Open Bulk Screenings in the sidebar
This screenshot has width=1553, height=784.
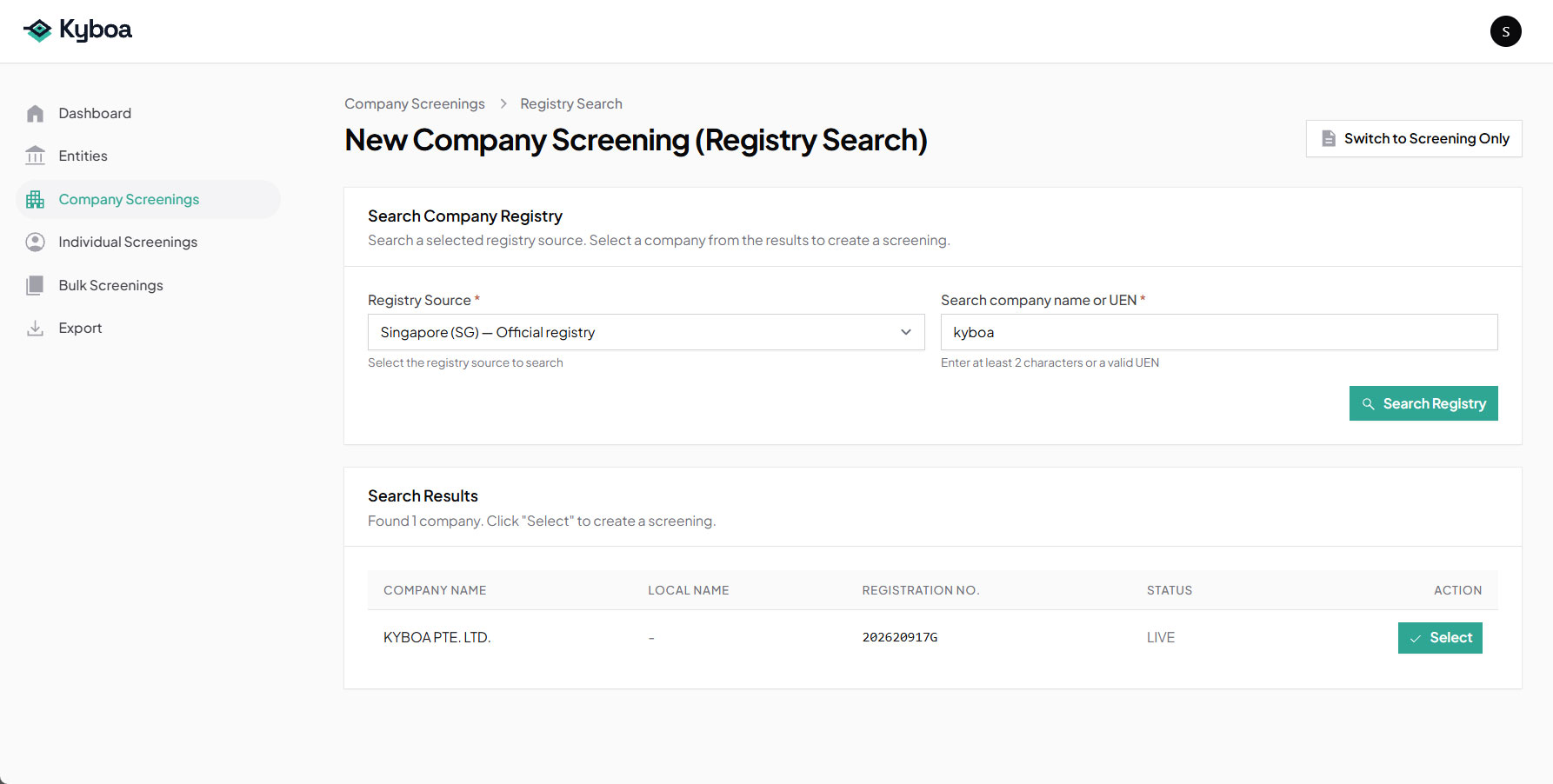point(148,285)
